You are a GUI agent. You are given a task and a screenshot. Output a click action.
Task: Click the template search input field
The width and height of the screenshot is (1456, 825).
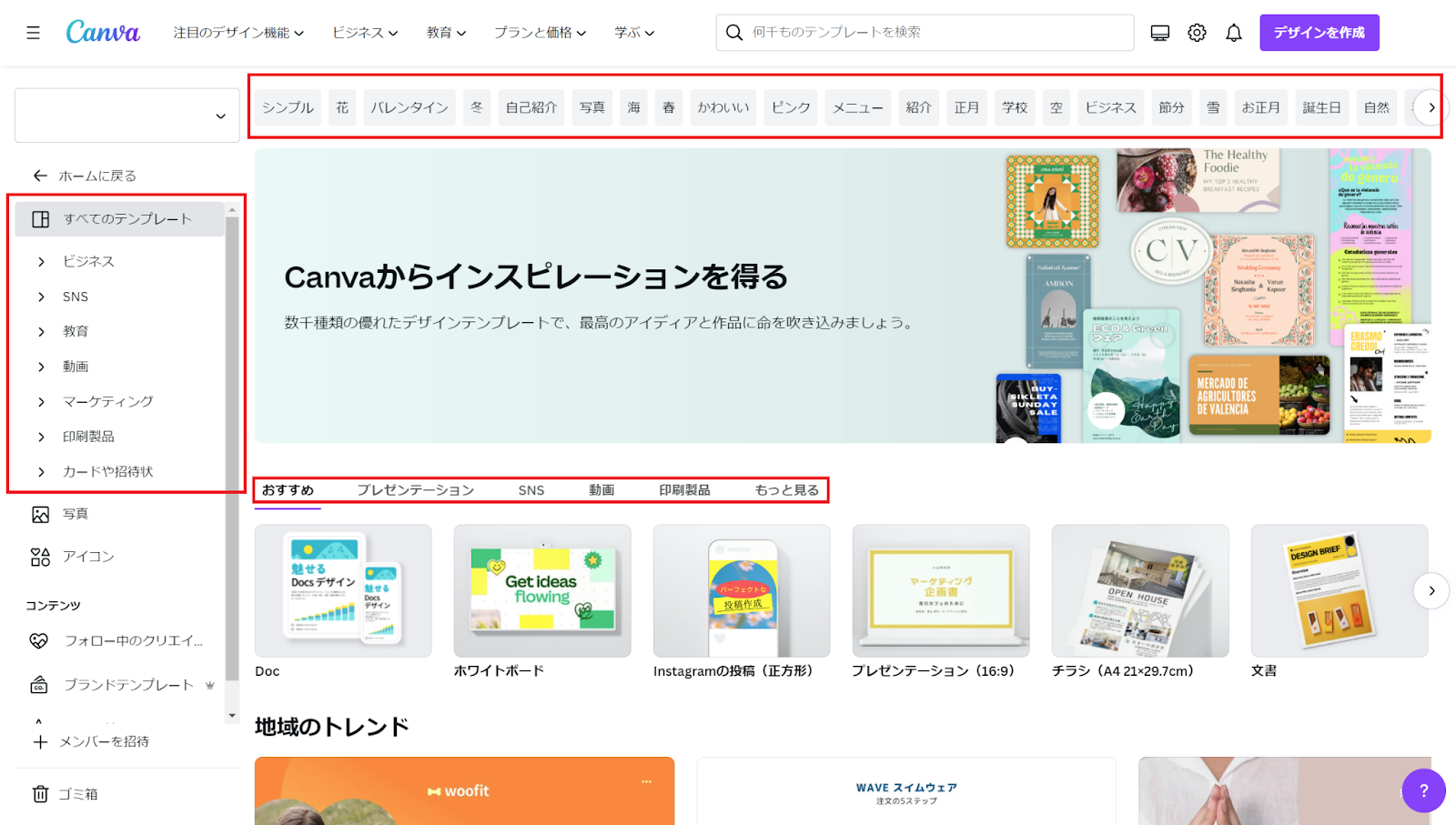[x=928, y=33]
